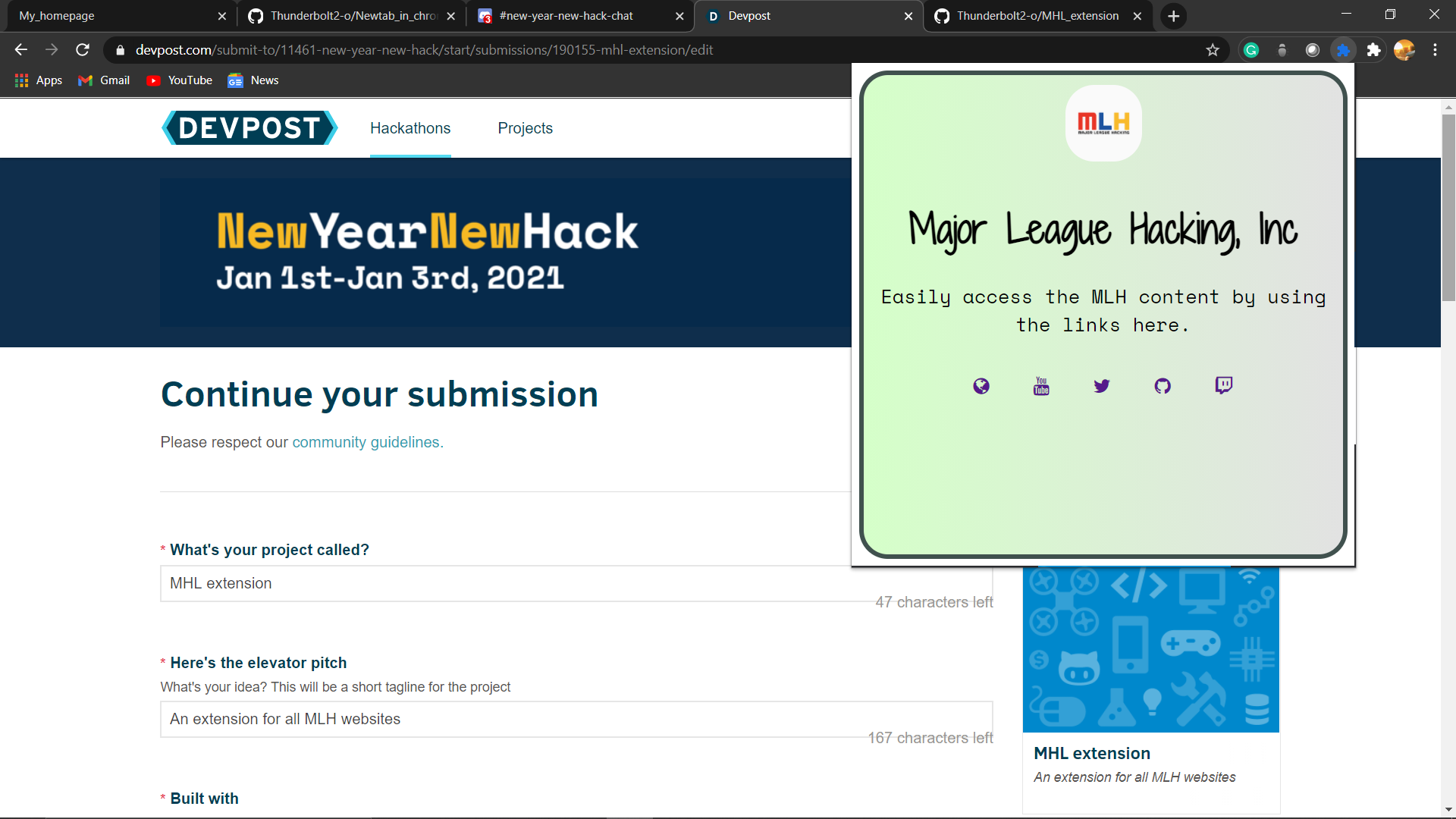The width and height of the screenshot is (1456, 819).
Task: Click the globe website icon in popup
Action: [x=981, y=386]
